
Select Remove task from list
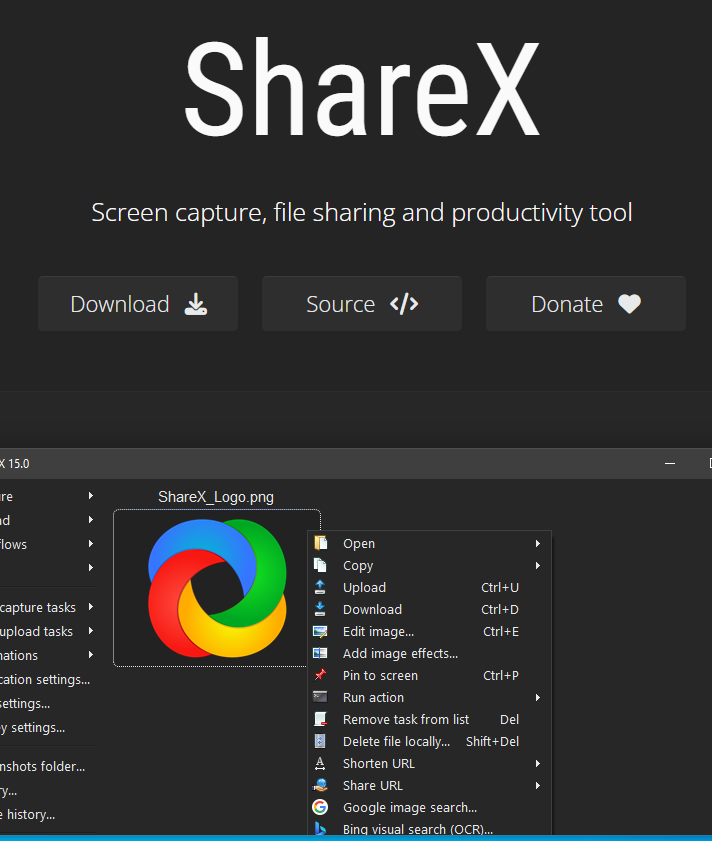click(x=430, y=719)
